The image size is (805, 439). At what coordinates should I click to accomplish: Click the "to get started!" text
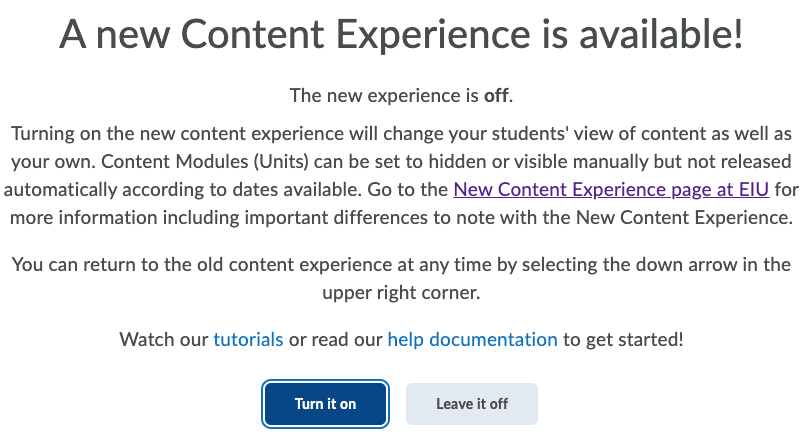click(x=623, y=339)
